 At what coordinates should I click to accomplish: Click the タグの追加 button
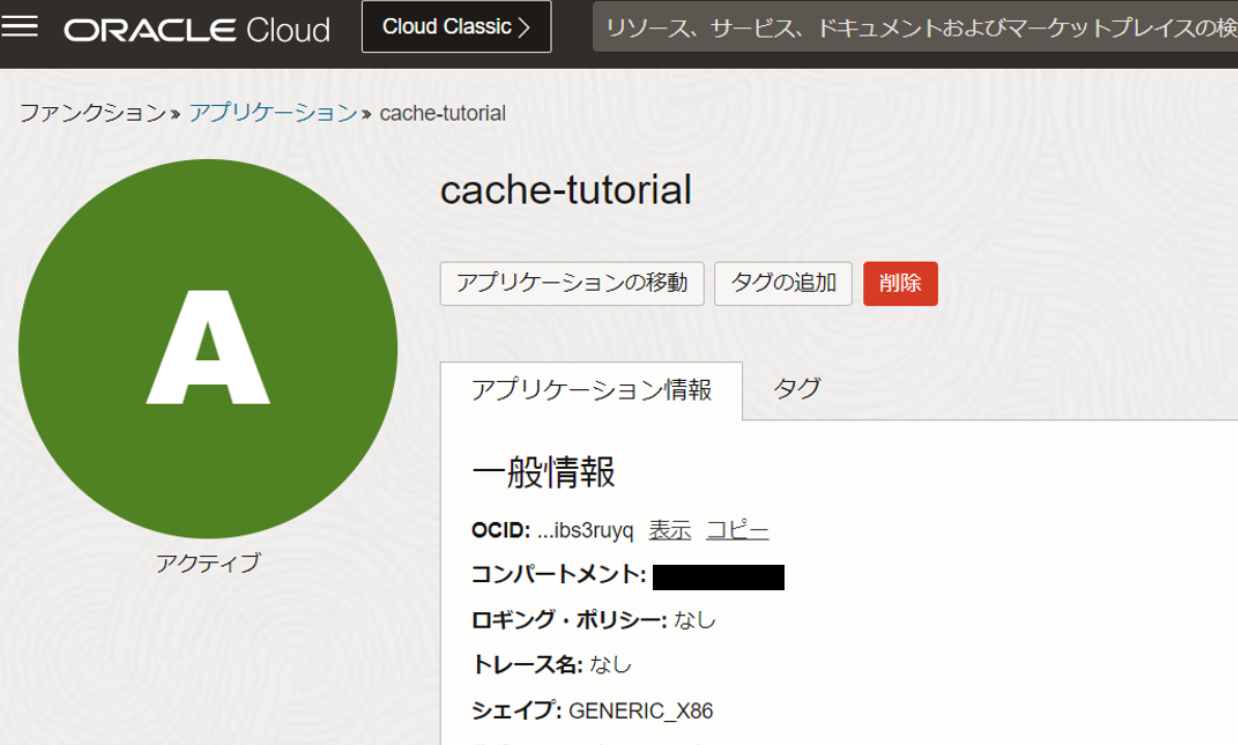[783, 283]
